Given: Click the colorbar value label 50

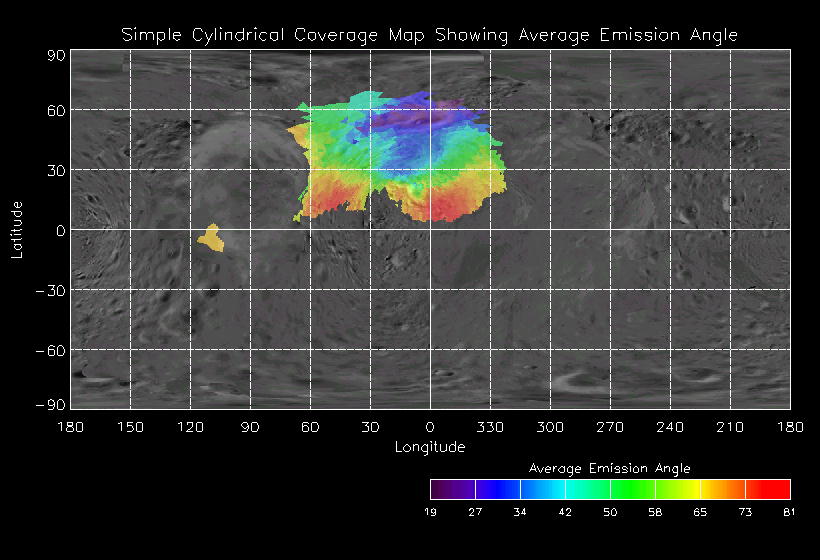Looking at the screenshot, I should pyautogui.click(x=610, y=512).
